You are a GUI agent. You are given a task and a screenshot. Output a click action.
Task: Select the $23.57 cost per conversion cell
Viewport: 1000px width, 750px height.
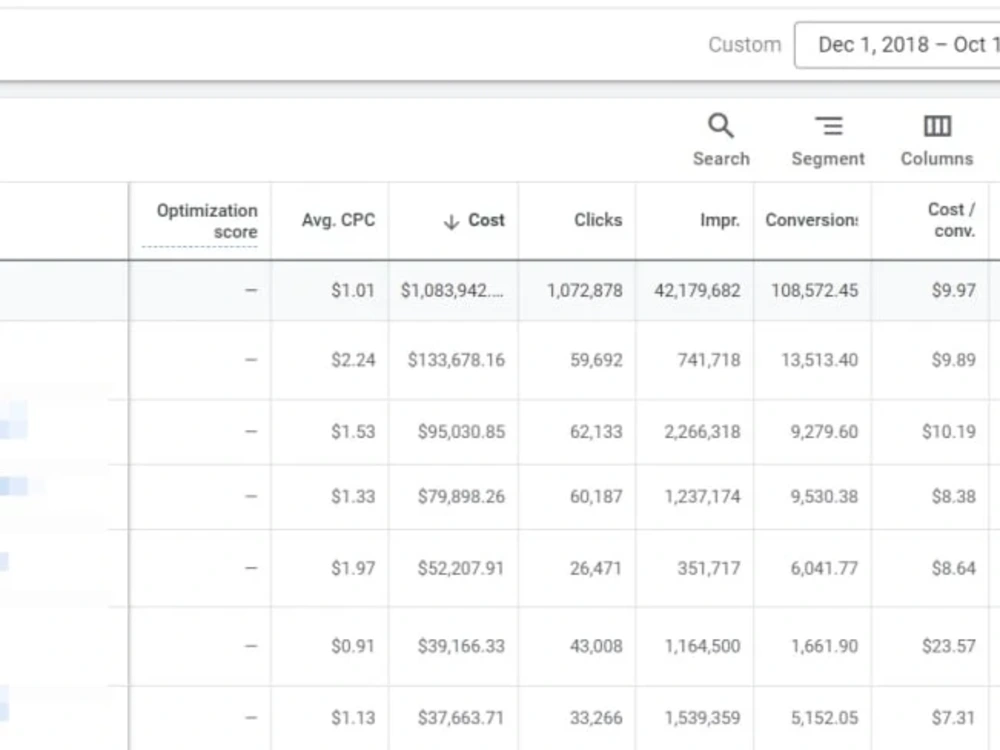948,647
